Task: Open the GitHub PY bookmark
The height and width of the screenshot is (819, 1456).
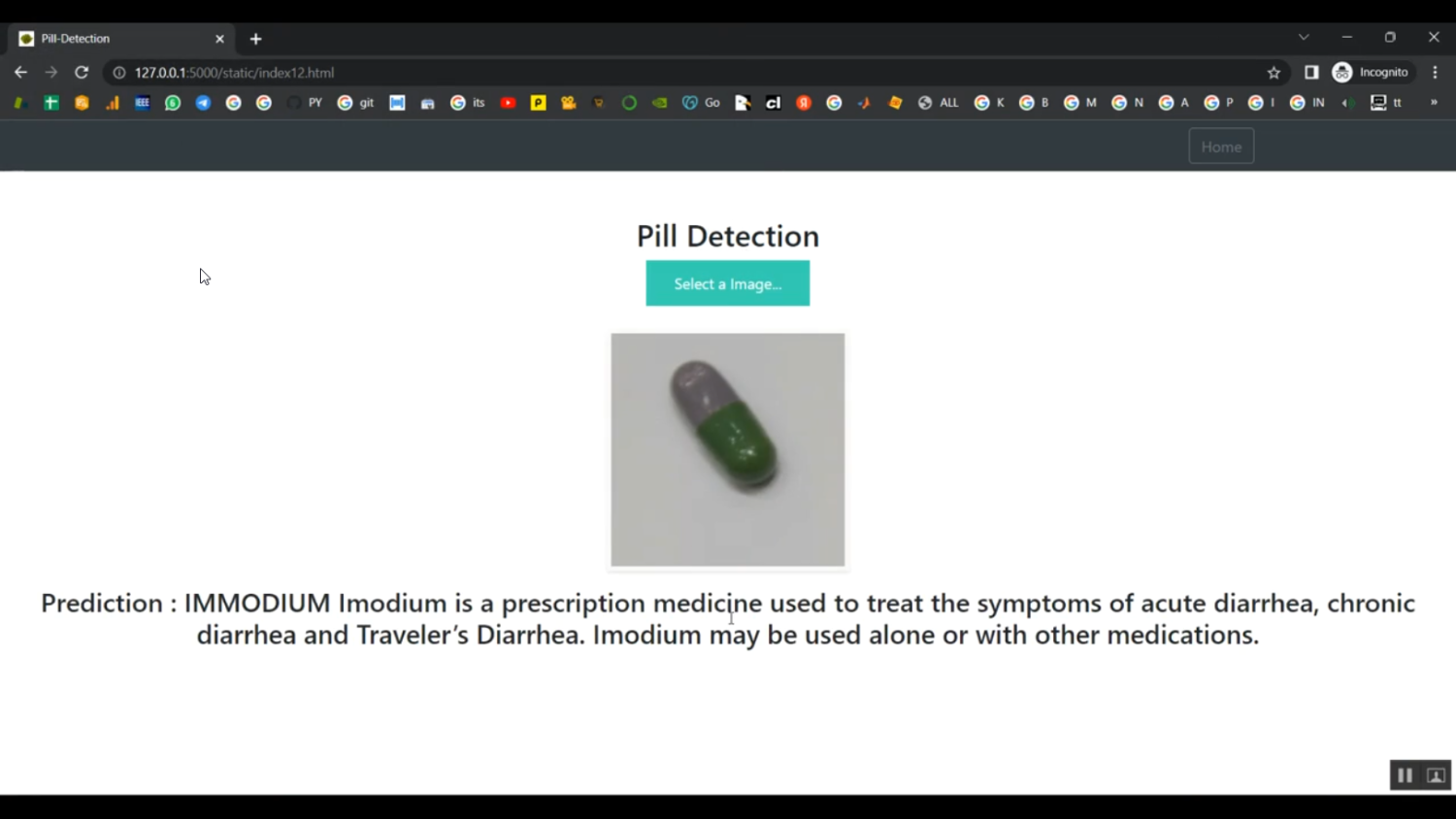Action: [x=305, y=103]
